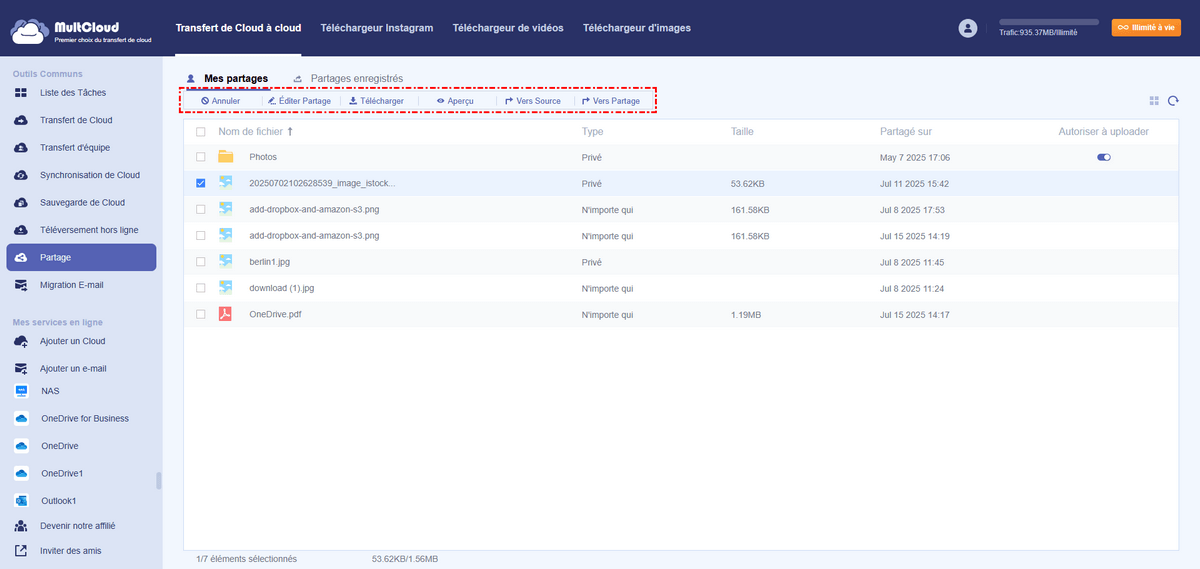Open Synchronisation de Cloud in sidebar

coord(89,175)
